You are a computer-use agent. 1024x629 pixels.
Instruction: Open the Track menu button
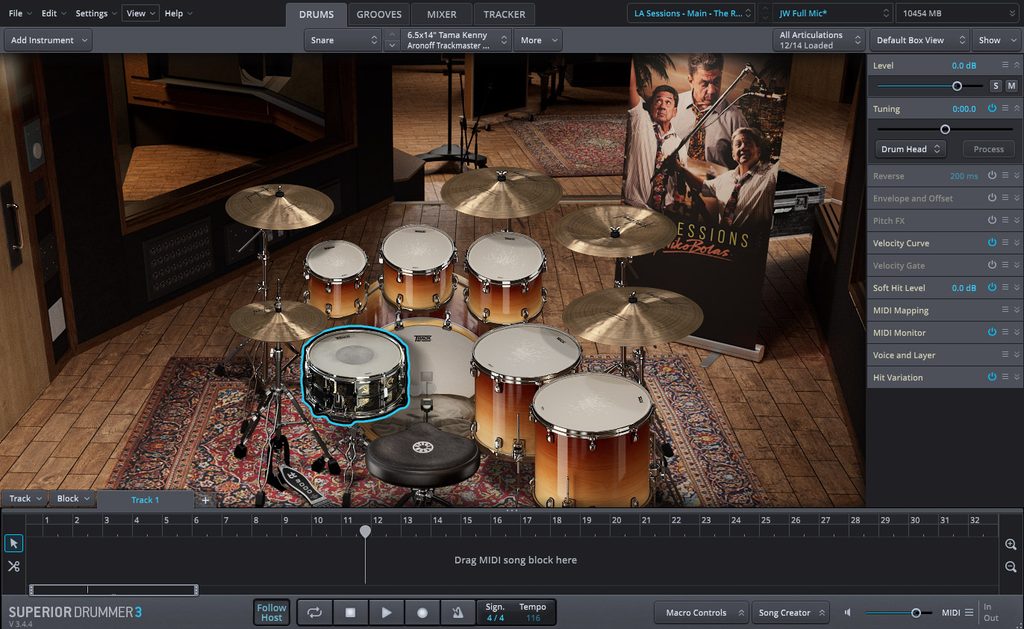point(25,498)
